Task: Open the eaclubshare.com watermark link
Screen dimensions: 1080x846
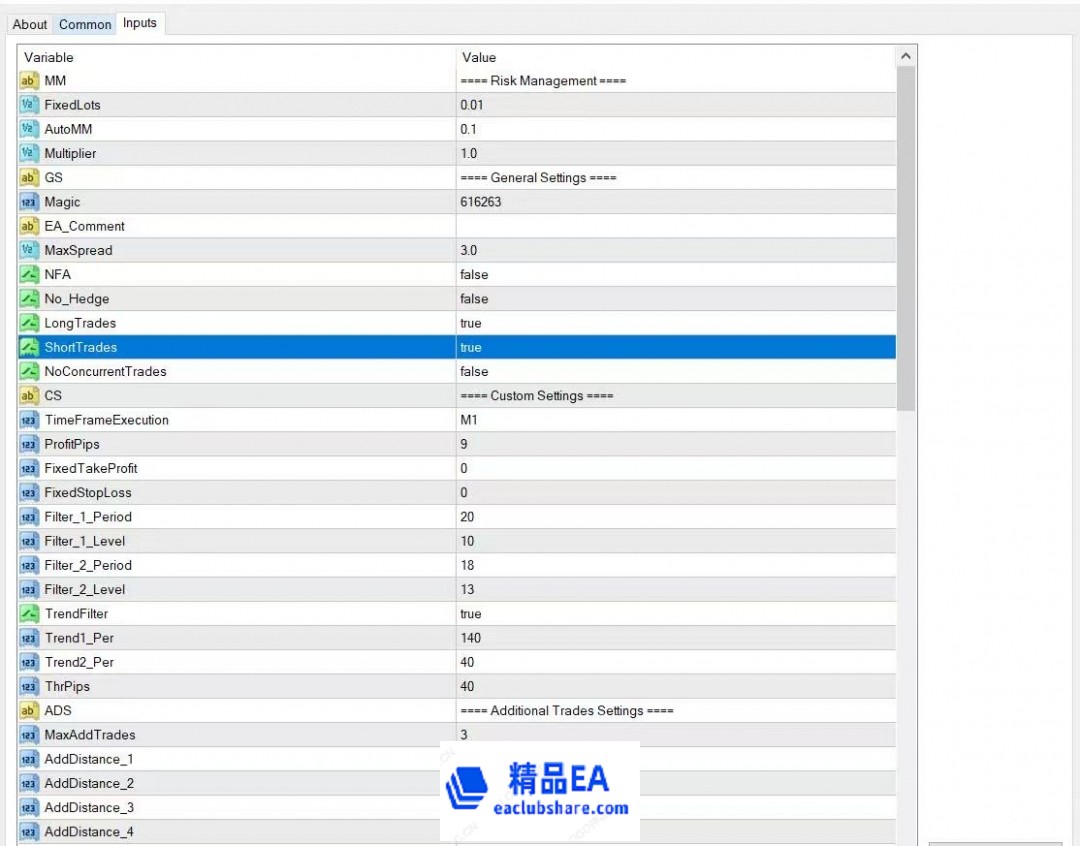Action: [560, 808]
